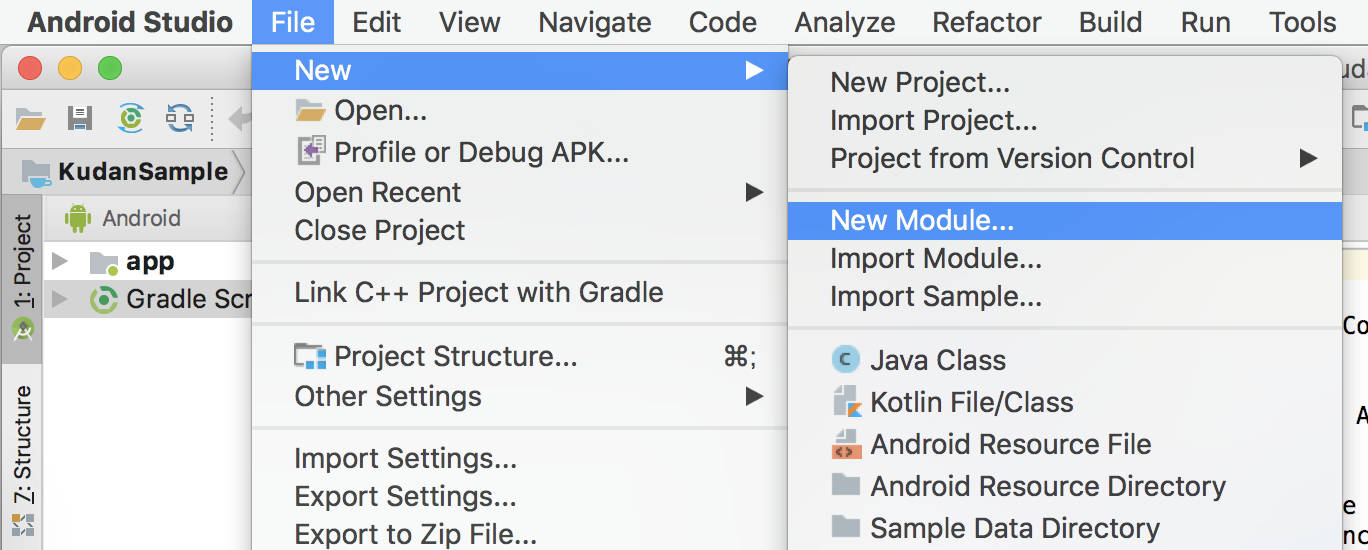Open the Run menu
Screen dimensions: 1368x550
tap(1206, 22)
